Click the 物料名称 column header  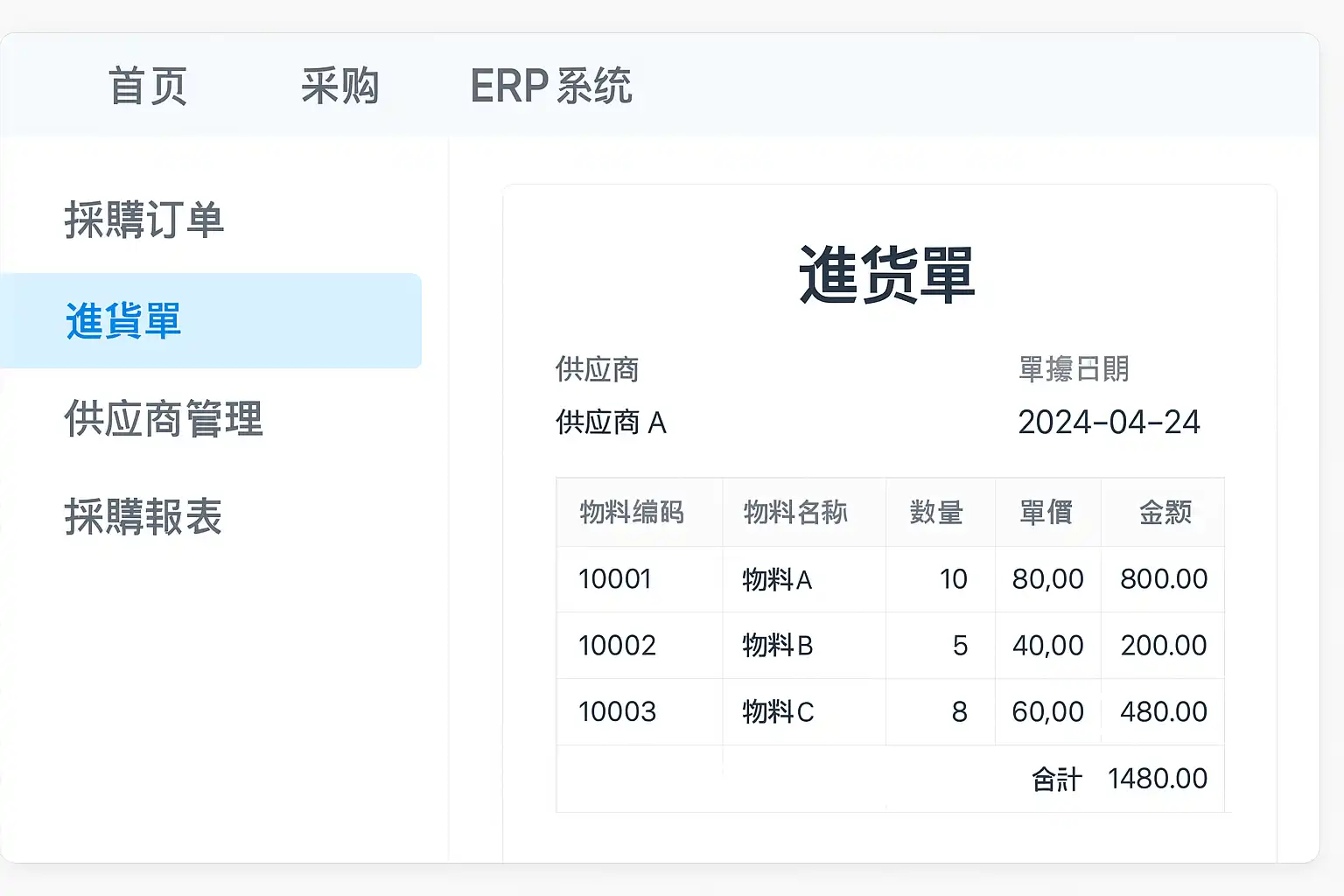click(x=795, y=512)
